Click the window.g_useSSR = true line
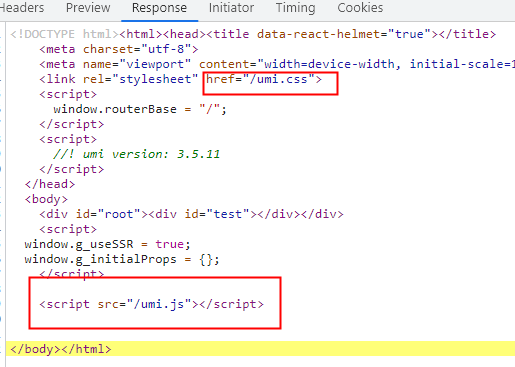 pos(107,244)
